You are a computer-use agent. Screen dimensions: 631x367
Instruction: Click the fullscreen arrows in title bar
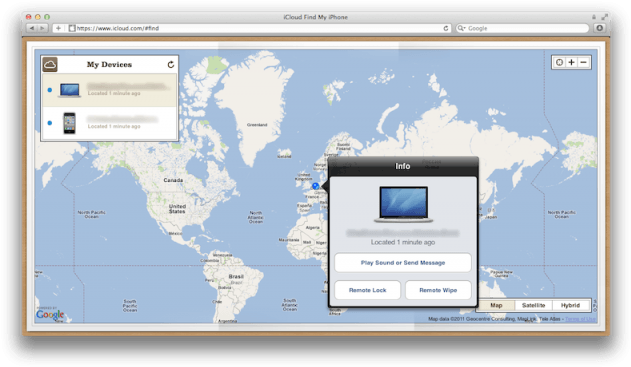(604, 17)
